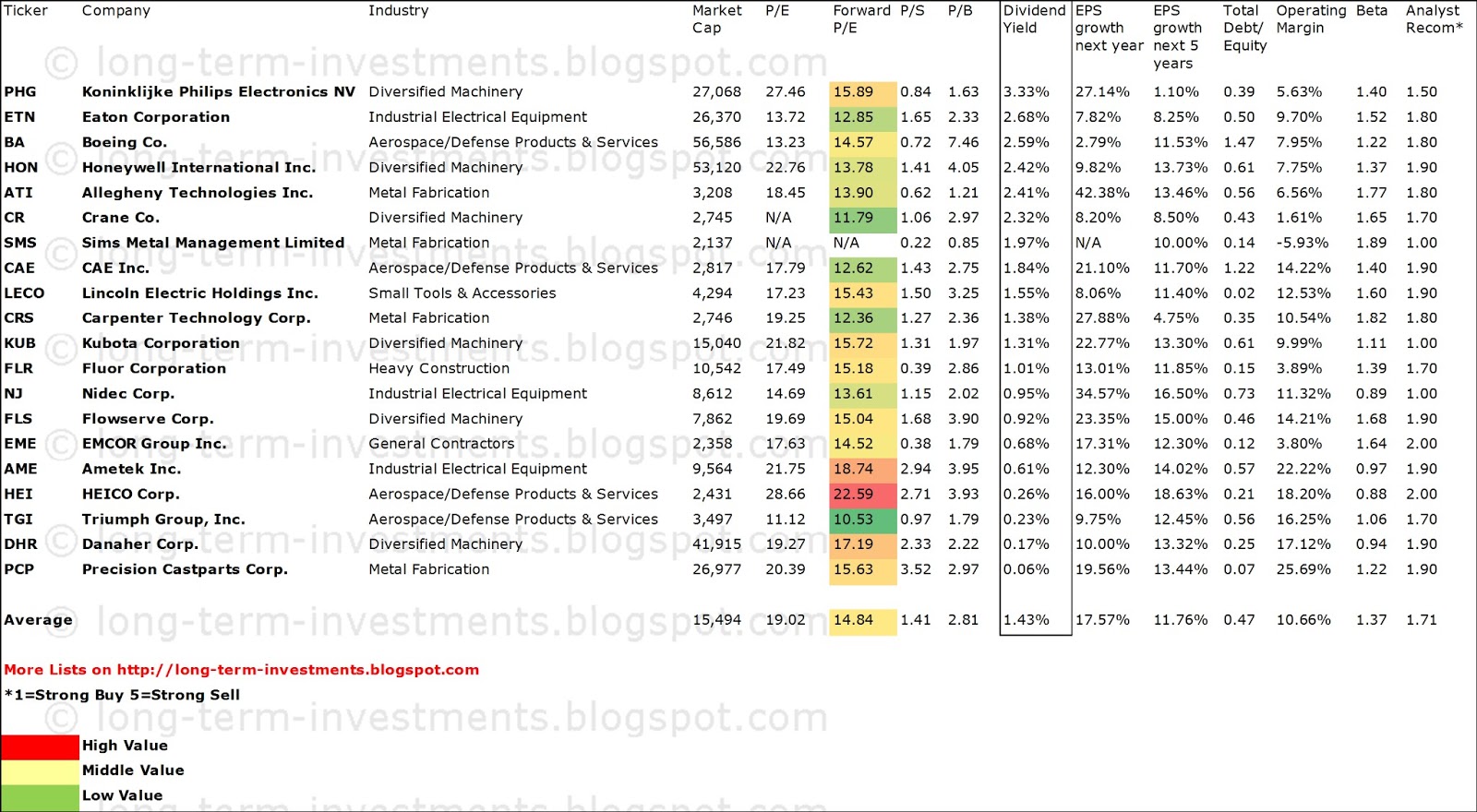
Task: Click the Eaton Corporation company cell
Action: pos(155,117)
